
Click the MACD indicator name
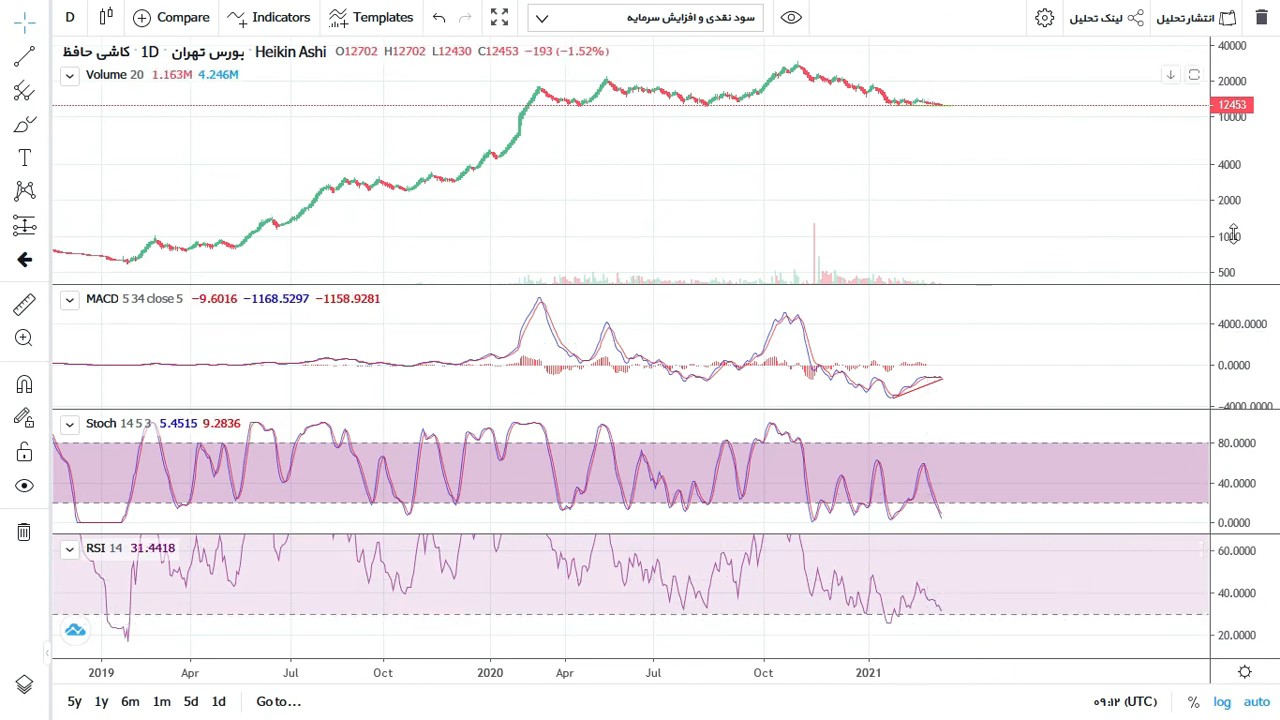102,299
